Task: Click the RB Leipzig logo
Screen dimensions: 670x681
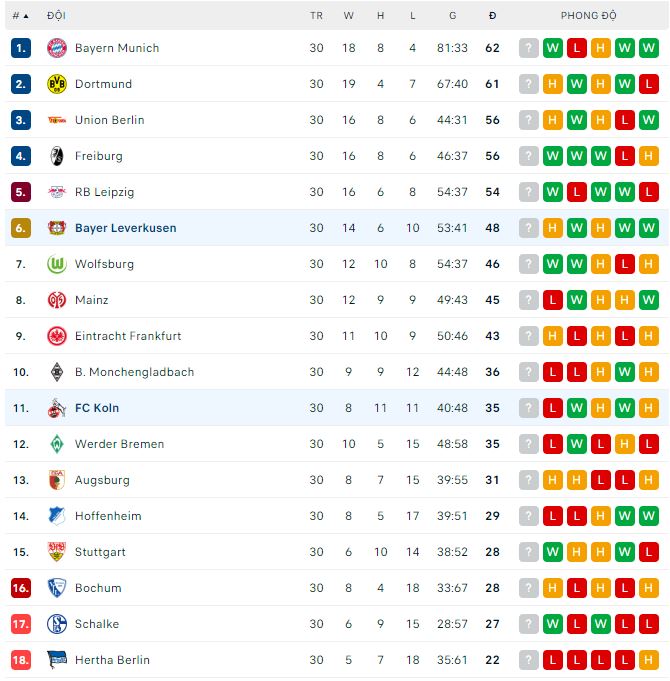Action: click(x=56, y=192)
